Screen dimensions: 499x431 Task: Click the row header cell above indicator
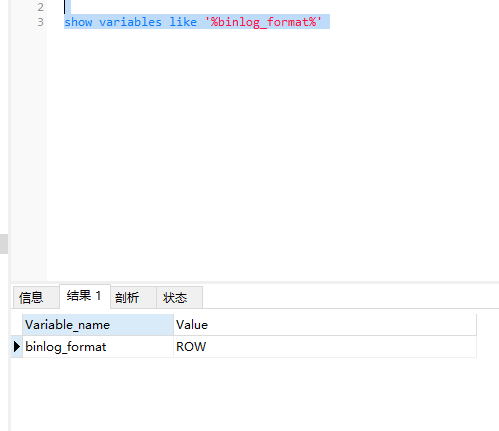click(x=17, y=325)
